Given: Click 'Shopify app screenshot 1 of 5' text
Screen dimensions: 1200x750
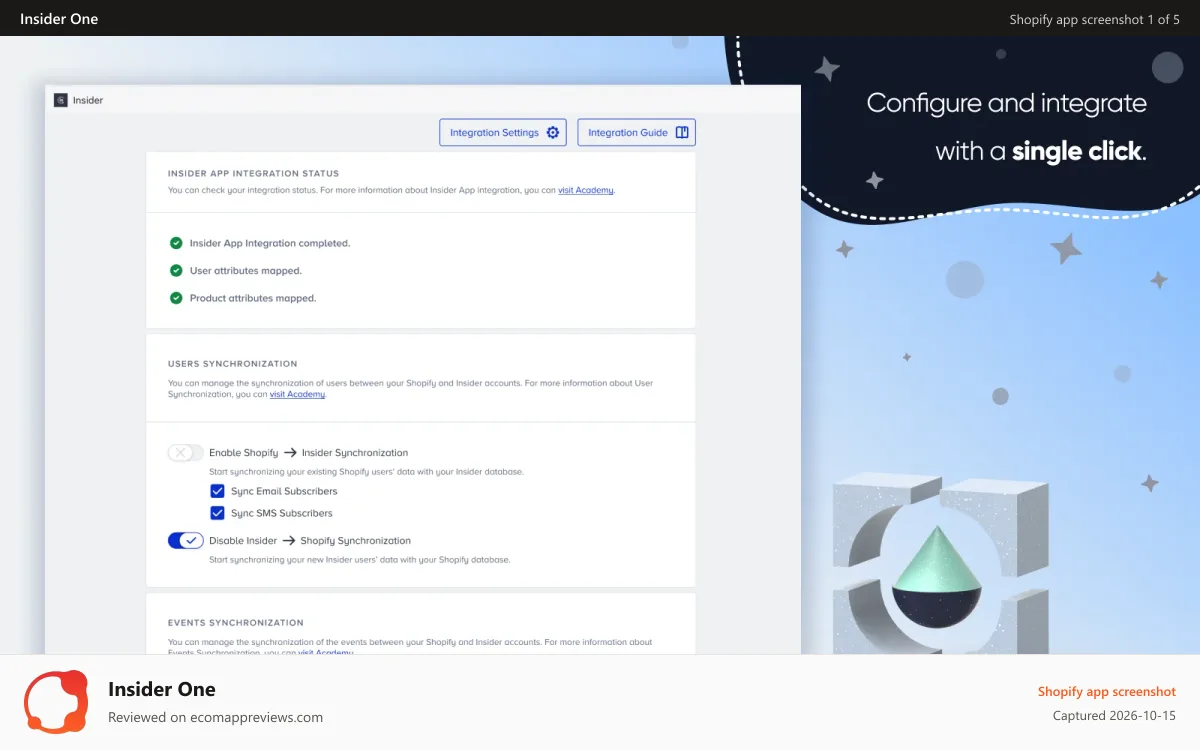Looking at the screenshot, I should click(x=1095, y=19).
